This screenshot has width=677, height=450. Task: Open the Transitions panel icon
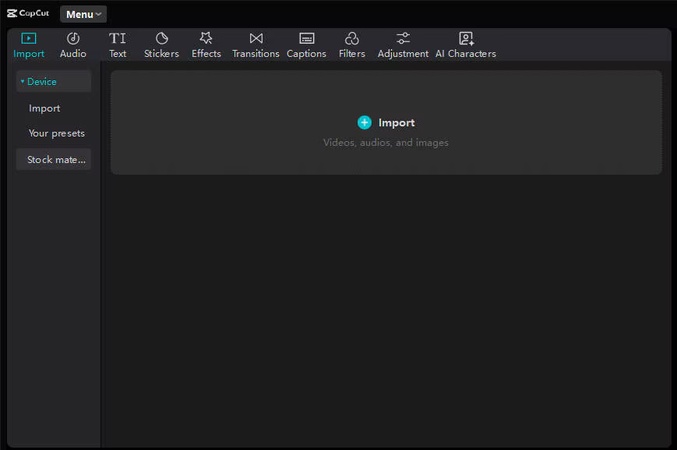pyautogui.click(x=256, y=38)
